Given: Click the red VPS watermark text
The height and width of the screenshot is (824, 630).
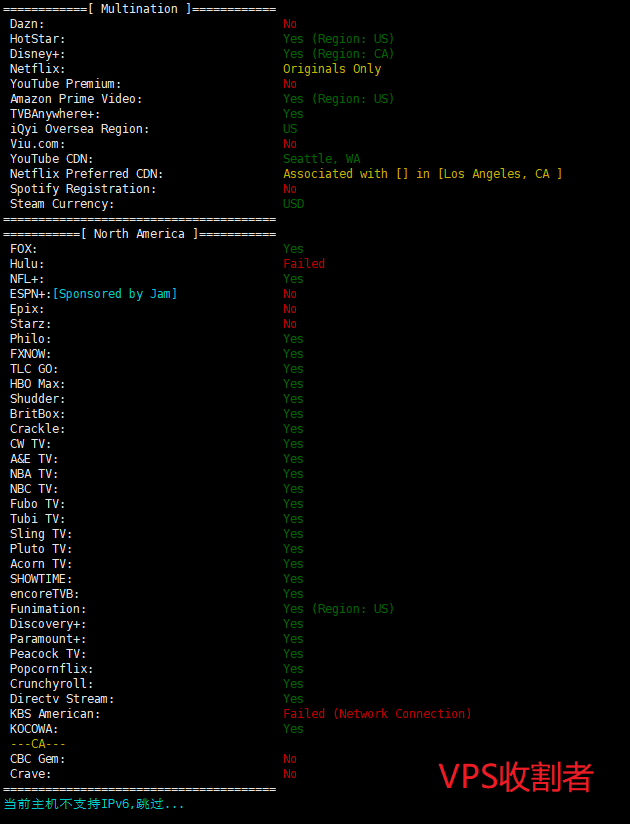Looking at the screenshot, I should pyautogui.click(x=516, y=777).
